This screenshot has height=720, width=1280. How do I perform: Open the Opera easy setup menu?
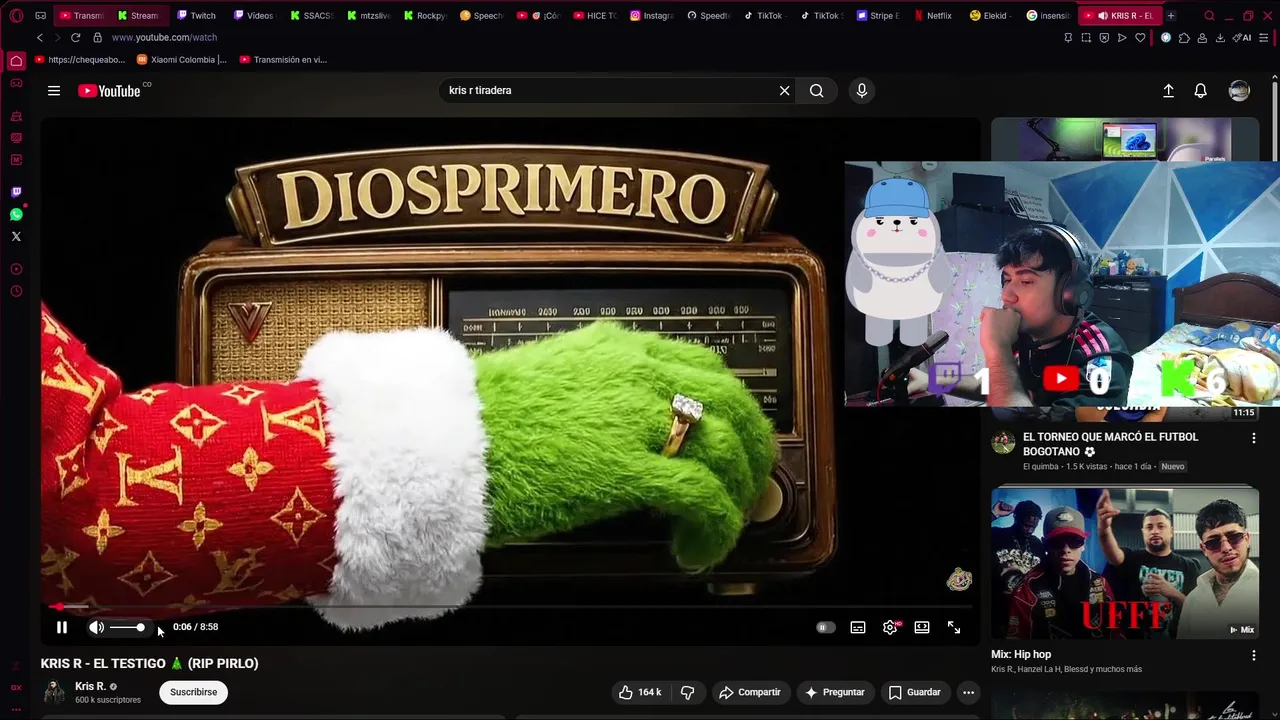(1266, 37)
